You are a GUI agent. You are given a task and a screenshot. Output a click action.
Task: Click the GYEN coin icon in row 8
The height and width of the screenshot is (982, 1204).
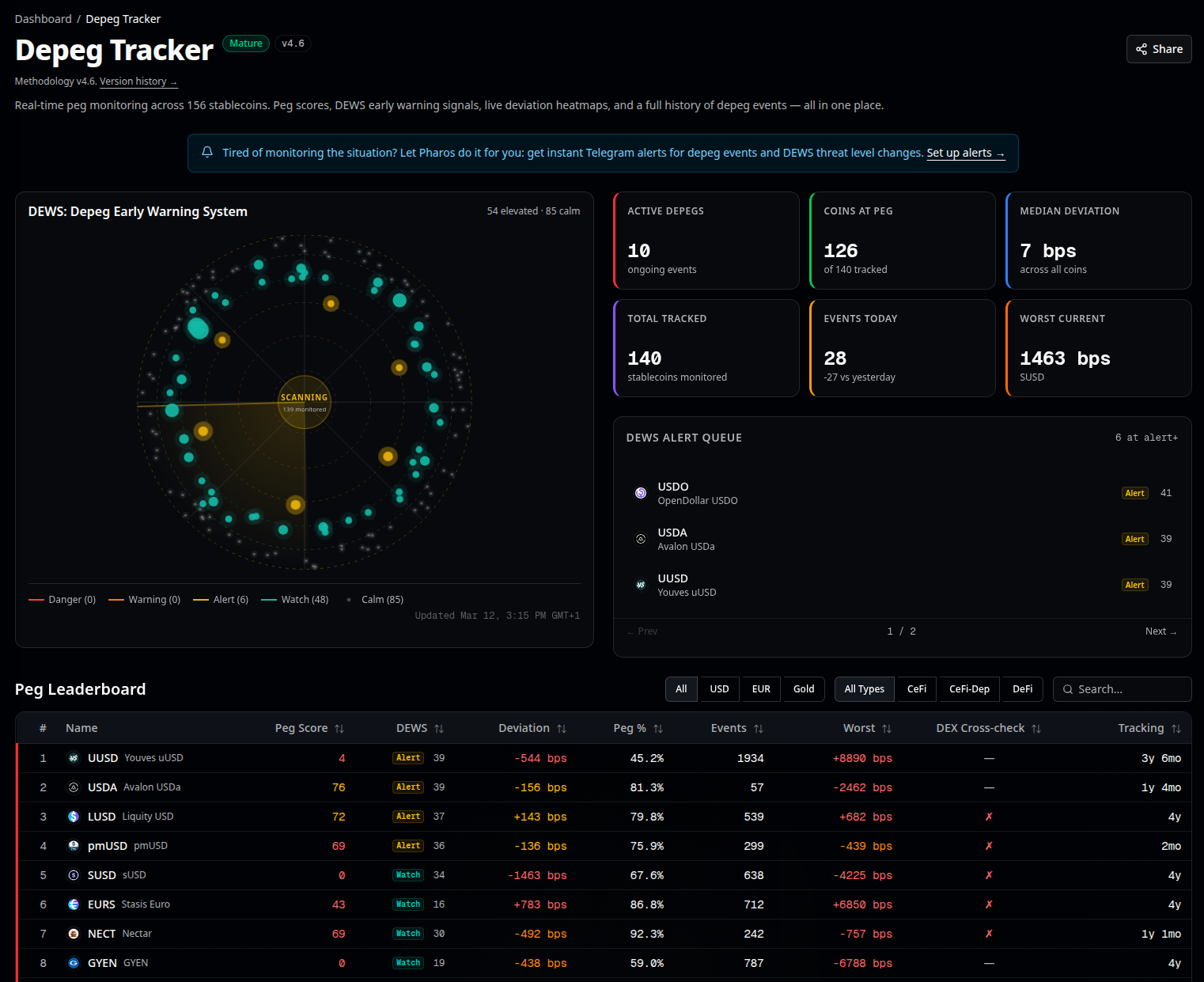[73, 962]
